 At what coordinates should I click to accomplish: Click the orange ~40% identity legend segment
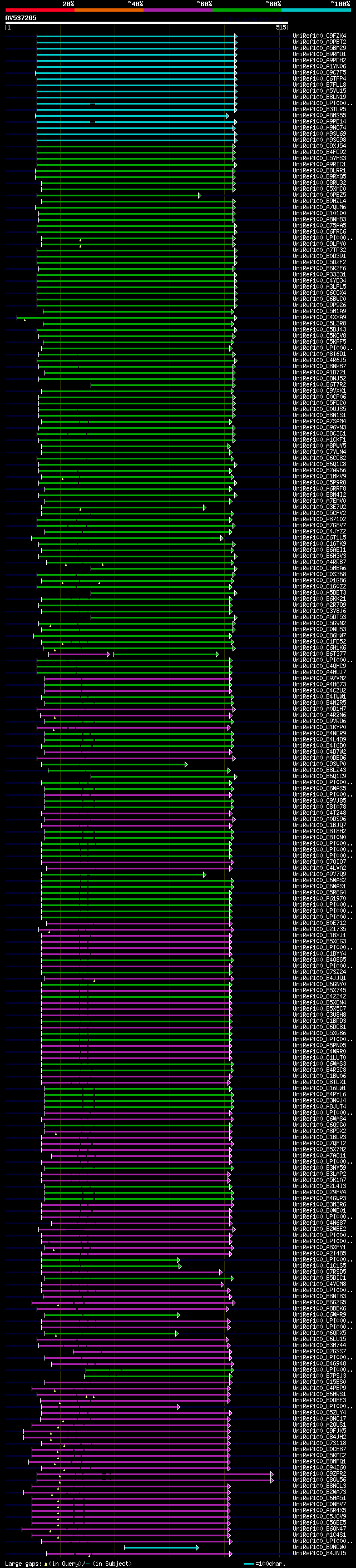[109, 11]
